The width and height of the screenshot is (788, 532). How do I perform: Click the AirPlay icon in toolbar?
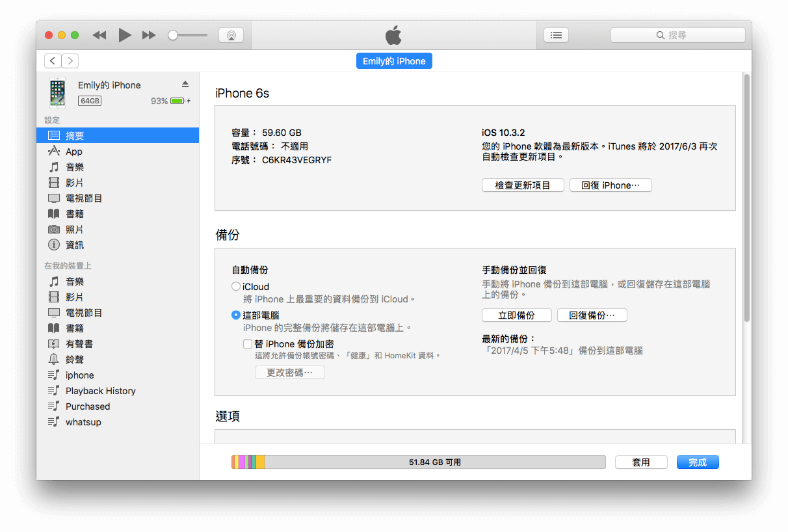click(x=231, y=35)
